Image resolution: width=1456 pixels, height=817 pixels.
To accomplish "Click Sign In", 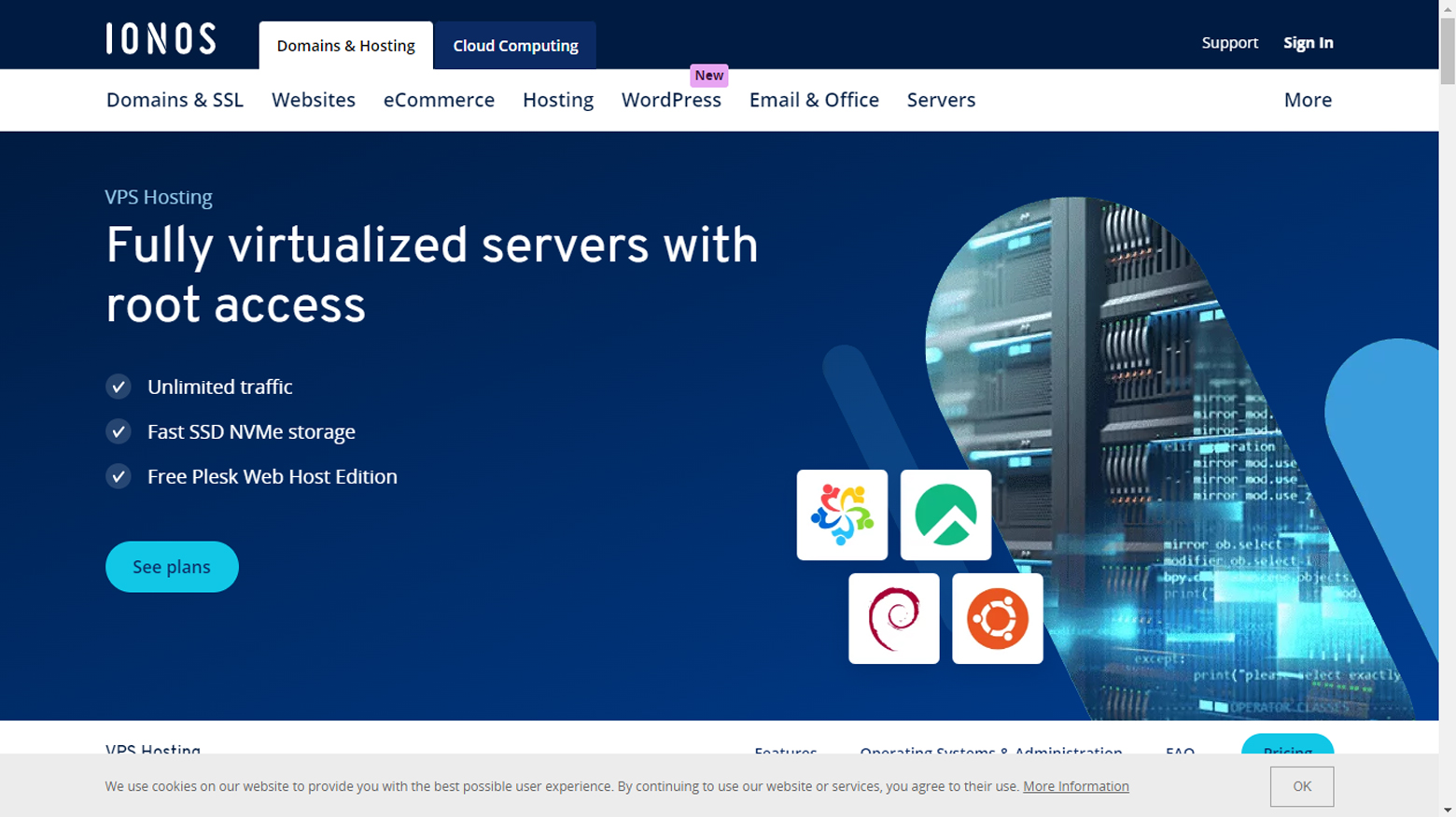I will (1308, 43).
